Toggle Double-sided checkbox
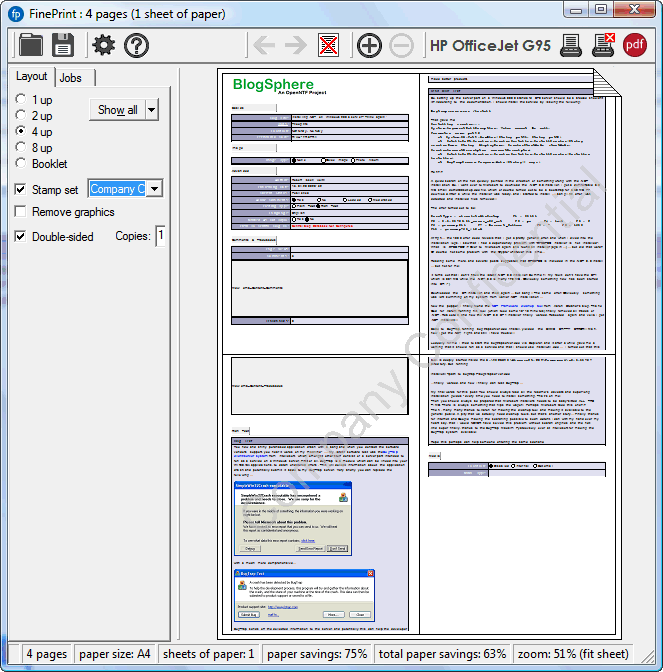663x672 pixels. click(x=20, y=236)
